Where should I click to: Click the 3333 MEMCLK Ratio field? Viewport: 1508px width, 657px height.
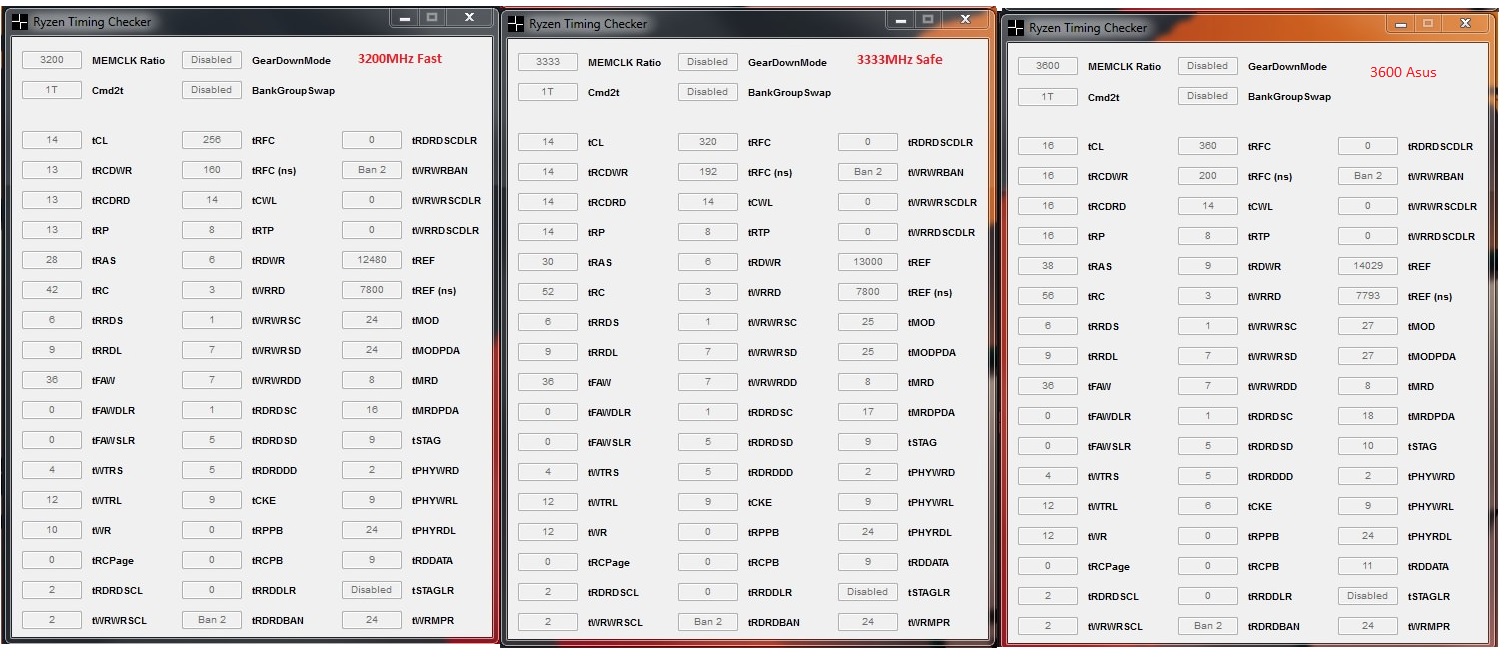[548, 62]
